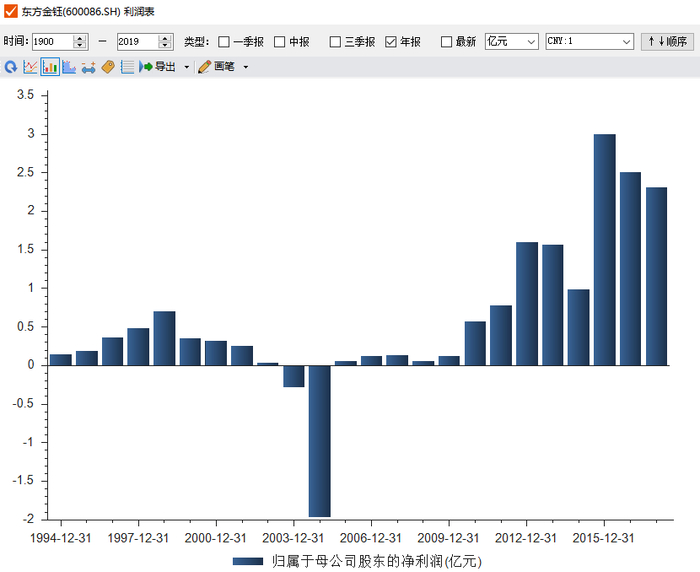Screen dimensions: 700x572
Task: Click the legend color swatch bar
Action: click(248, 562)
